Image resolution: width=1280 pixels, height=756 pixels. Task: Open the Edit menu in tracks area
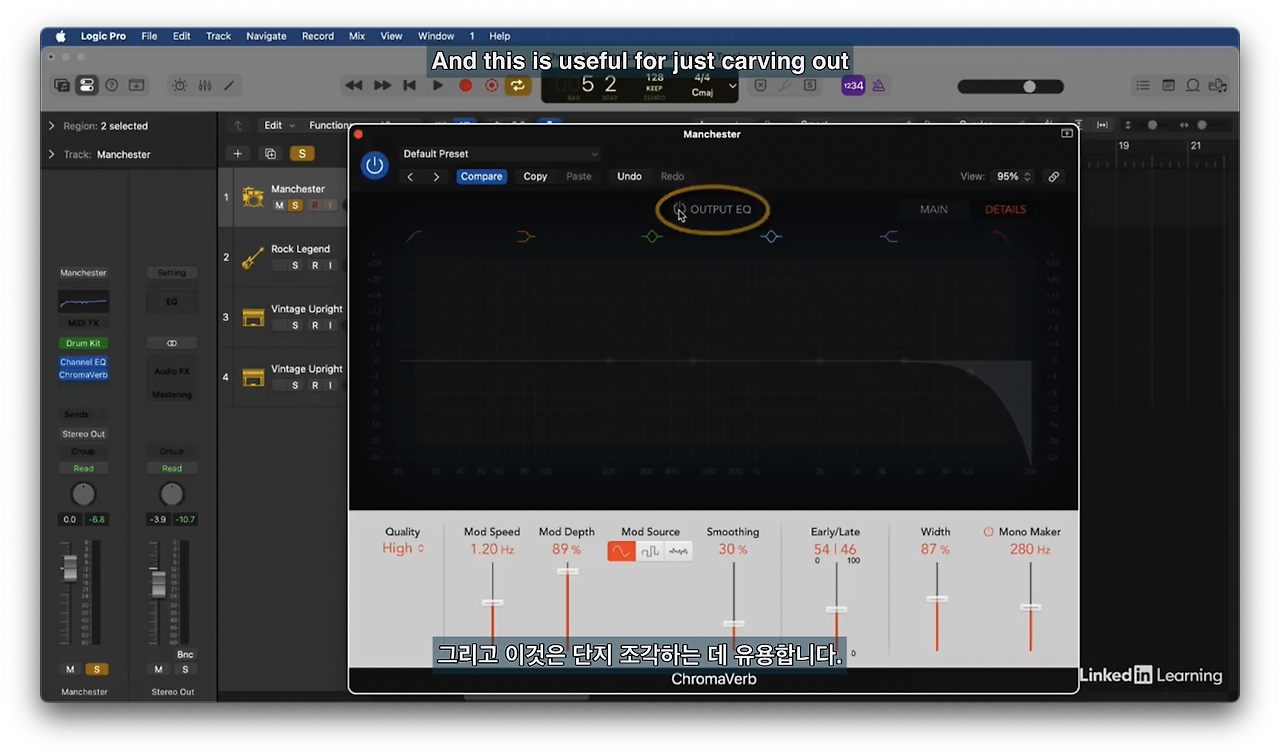pyautogui.click(x=279, y=125)
